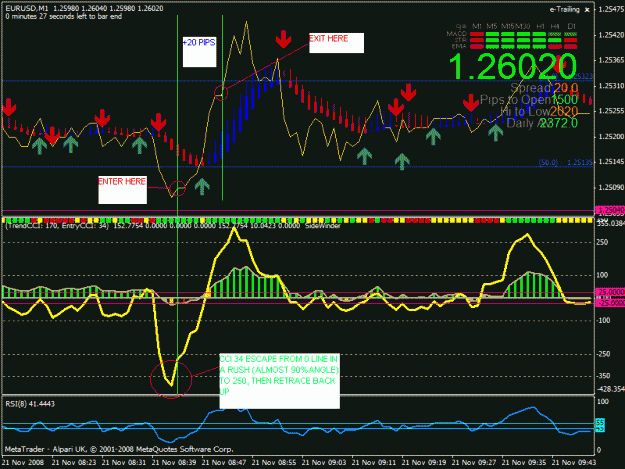Click the M30 column header in signal panel
Viewport: 625px width, 469px height.
[523, 26]
